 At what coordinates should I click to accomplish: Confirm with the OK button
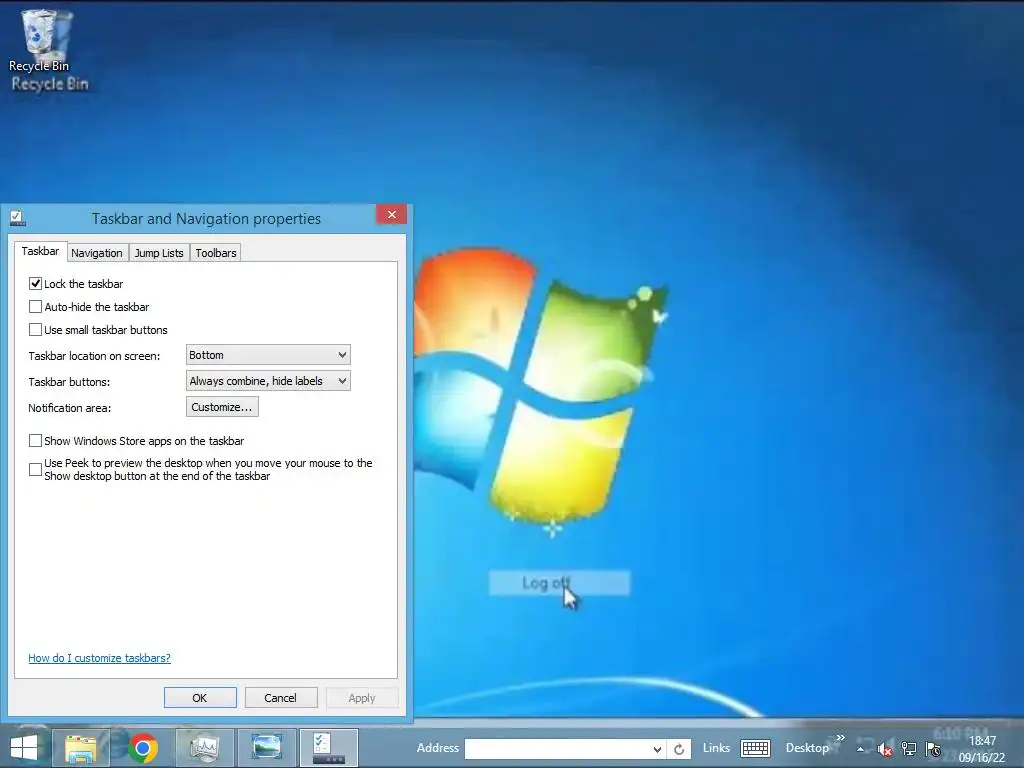[200, 697]
